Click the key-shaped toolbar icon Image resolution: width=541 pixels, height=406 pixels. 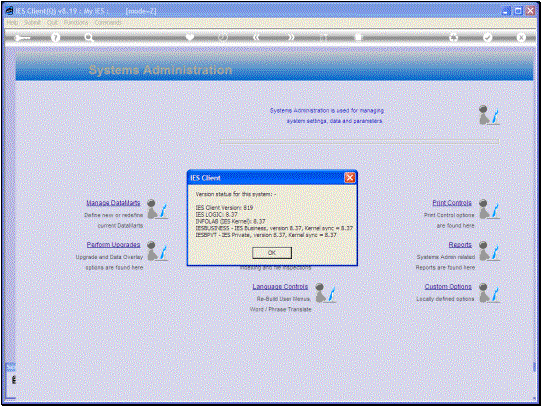(x=22, y=37)
